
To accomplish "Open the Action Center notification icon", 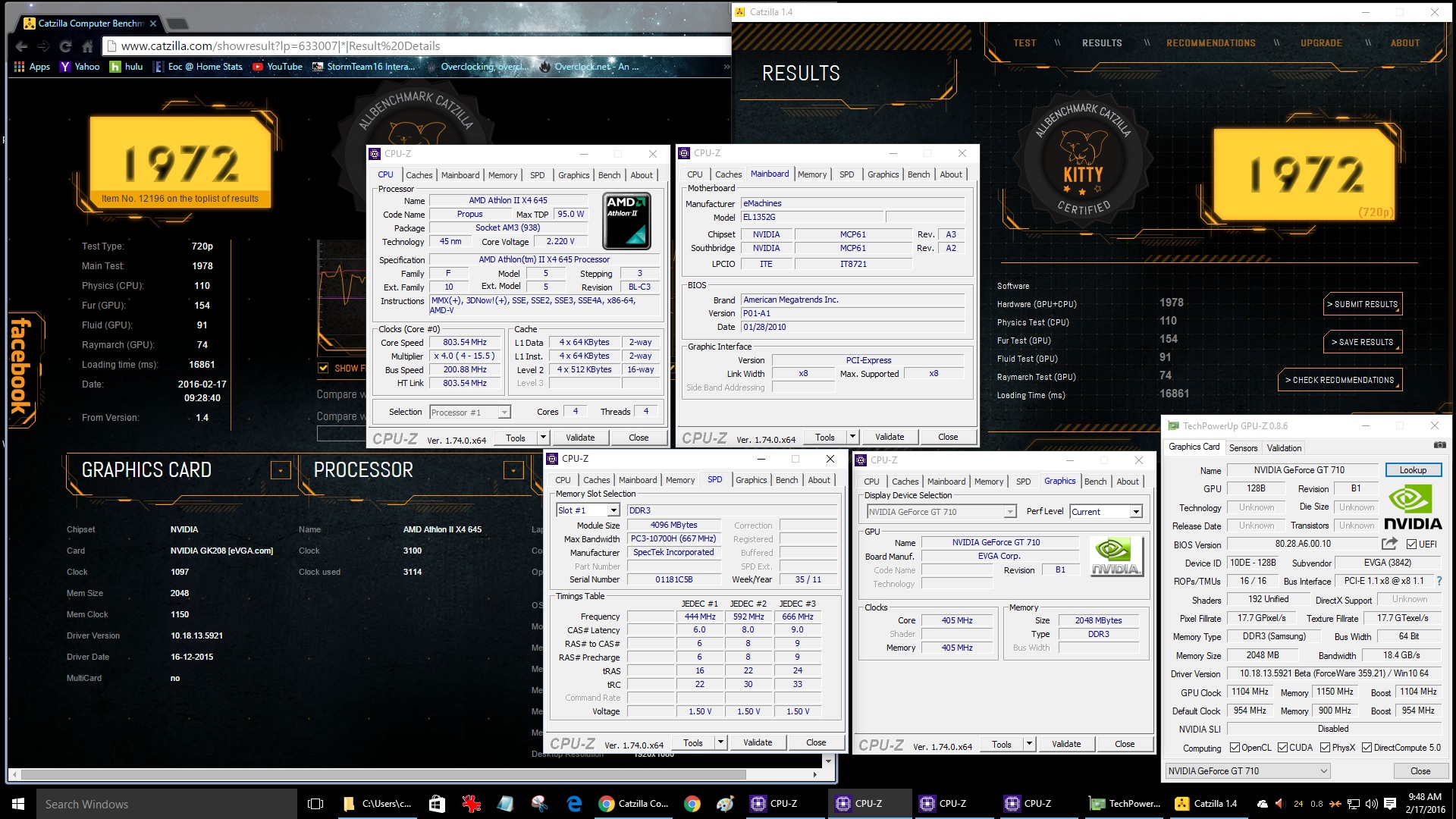I will point(1390,804).
